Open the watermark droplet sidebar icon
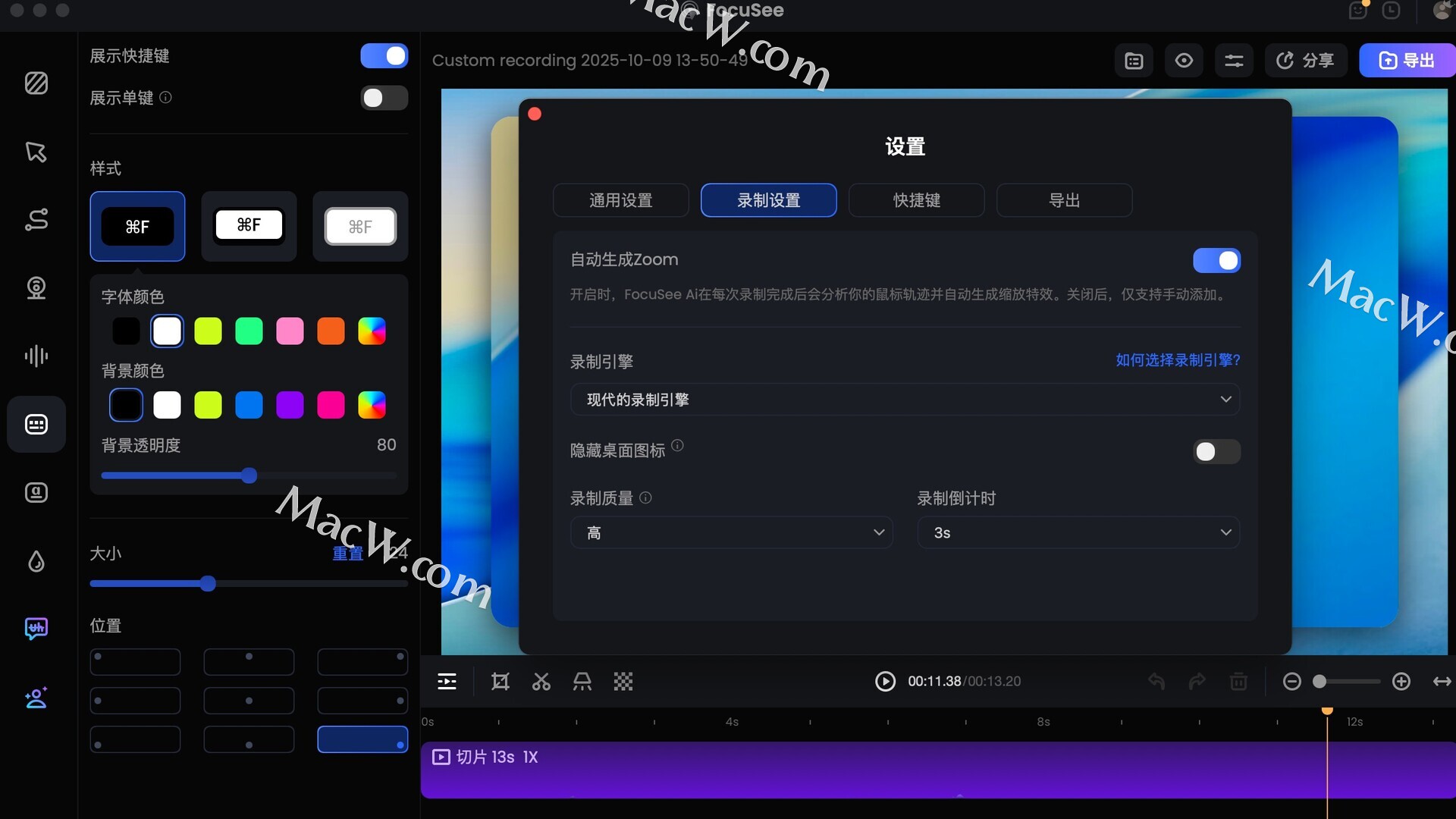1456x819 pixels. tap(36, 561)
